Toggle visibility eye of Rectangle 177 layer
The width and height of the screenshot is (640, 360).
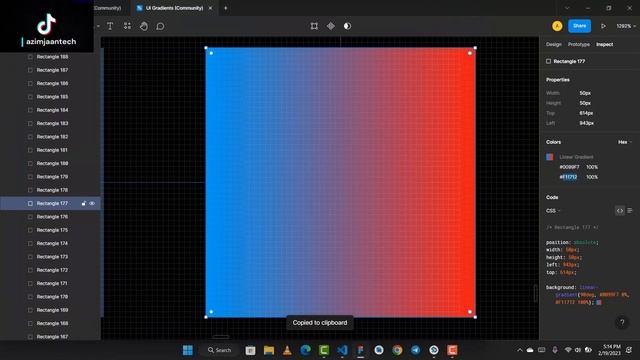click(92, 203)
